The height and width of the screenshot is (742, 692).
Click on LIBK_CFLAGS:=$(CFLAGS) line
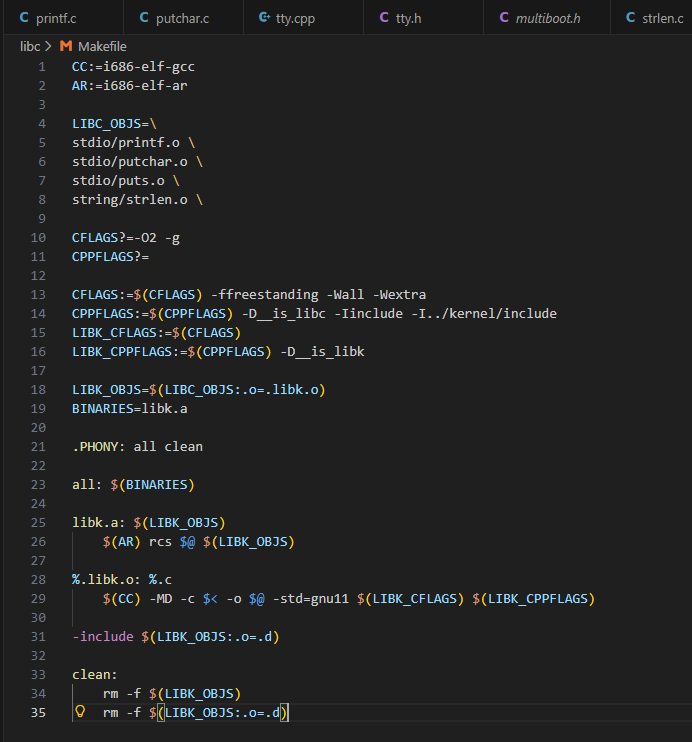[157, 333]
